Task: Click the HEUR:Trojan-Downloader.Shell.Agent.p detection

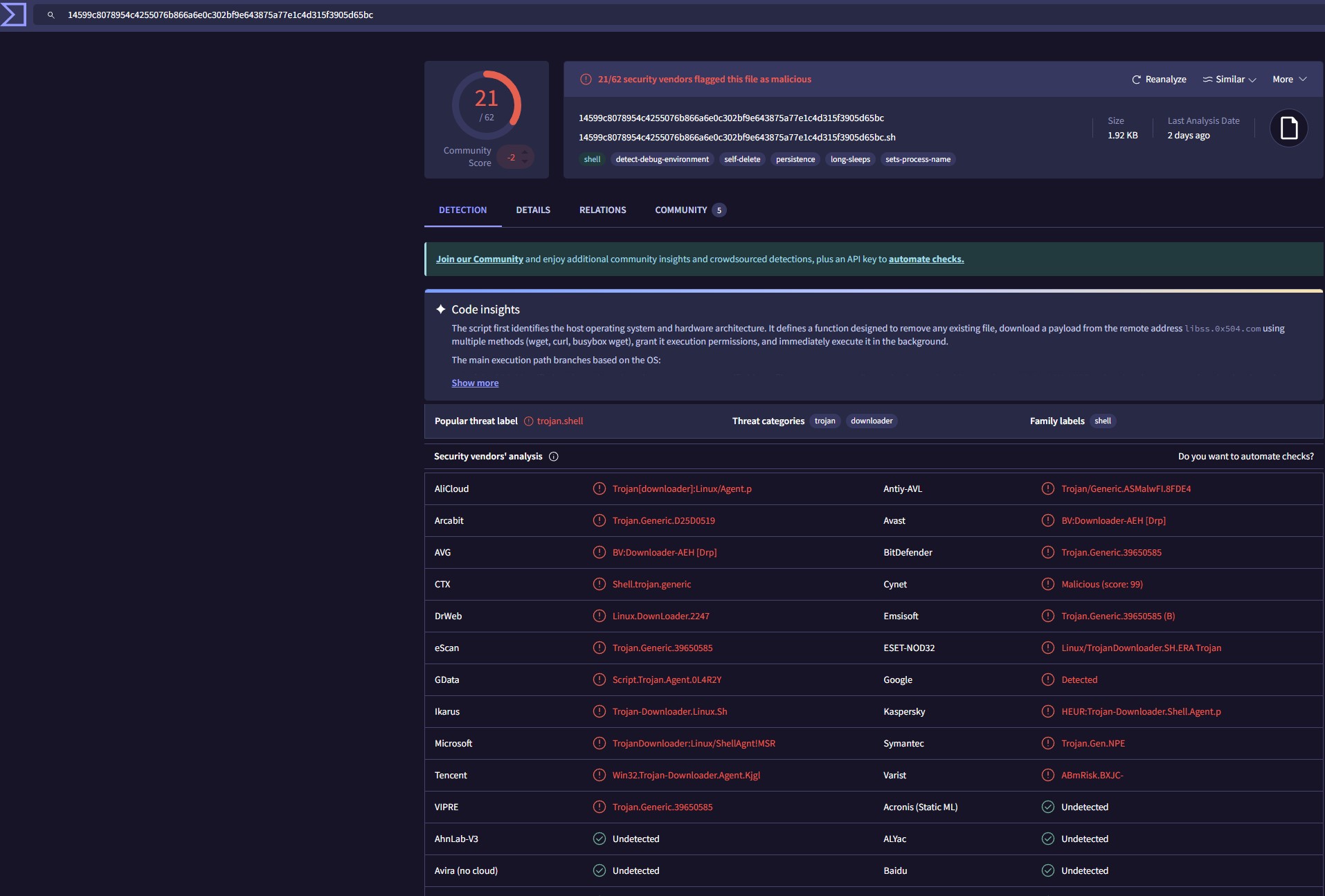Action: (1141, 712)
